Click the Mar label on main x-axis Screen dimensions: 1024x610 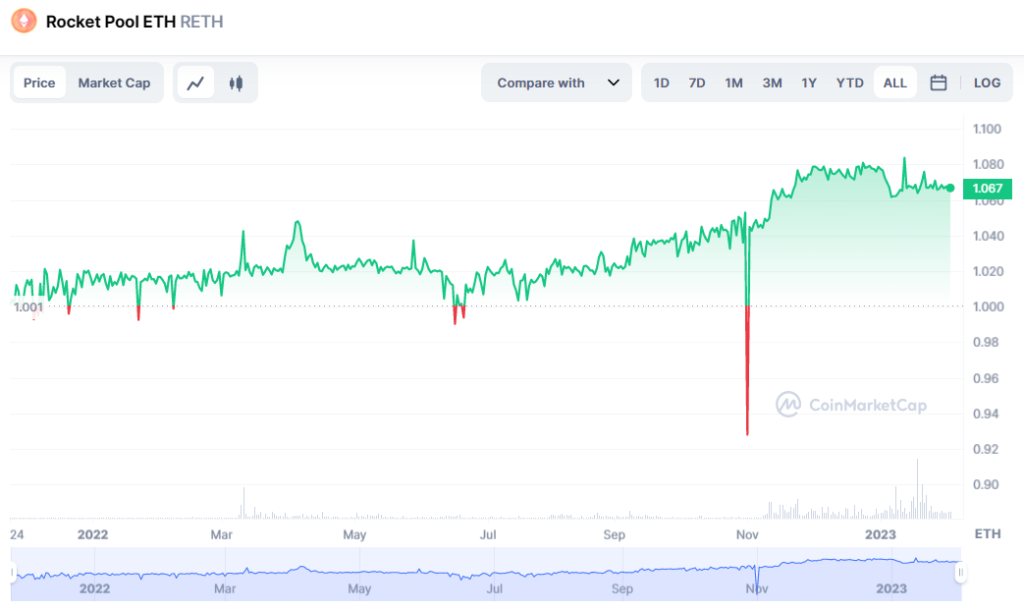point(221,534)
